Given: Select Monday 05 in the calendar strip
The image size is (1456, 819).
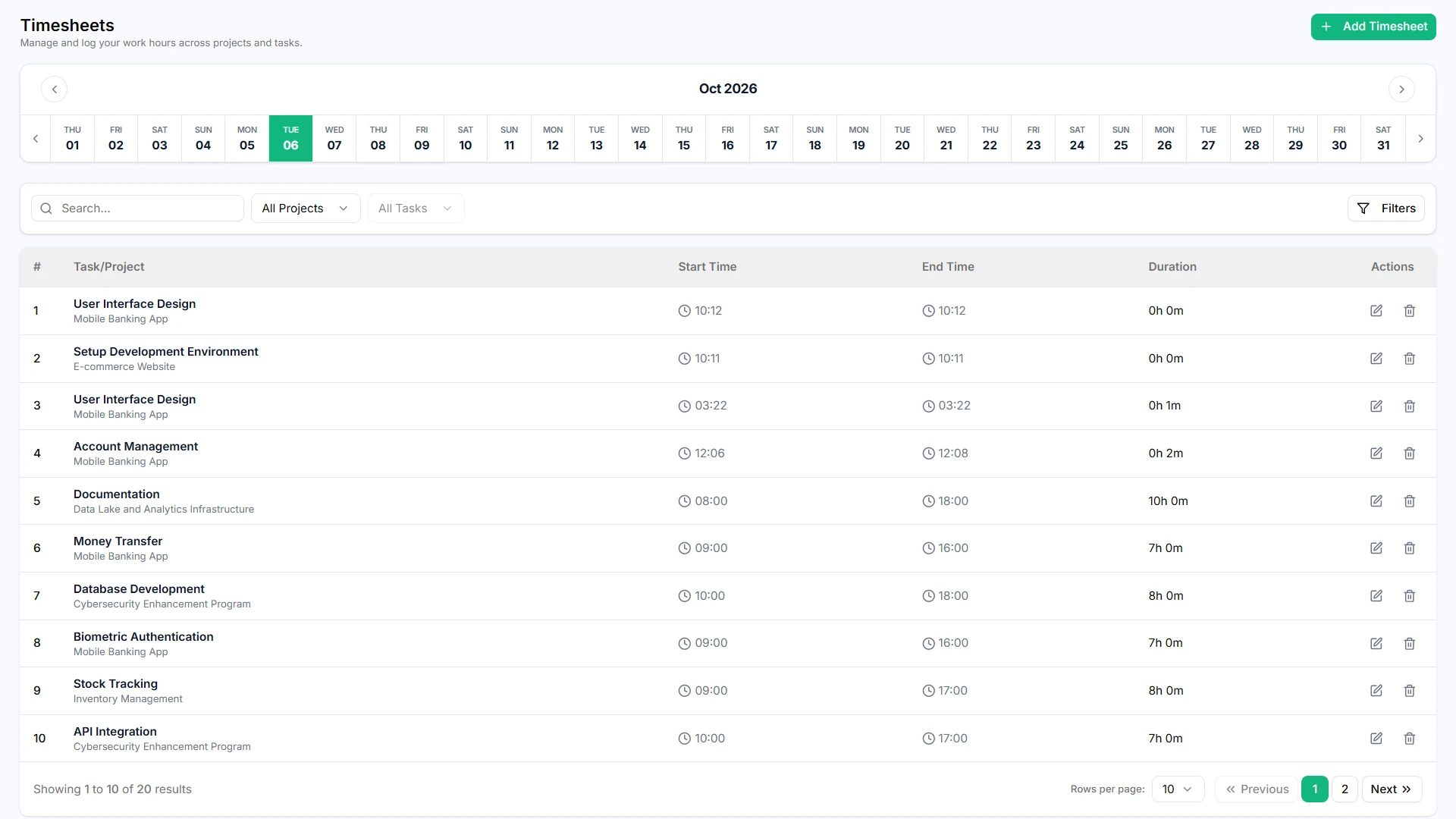Looking at the screenshot, I should click(247, 138).
